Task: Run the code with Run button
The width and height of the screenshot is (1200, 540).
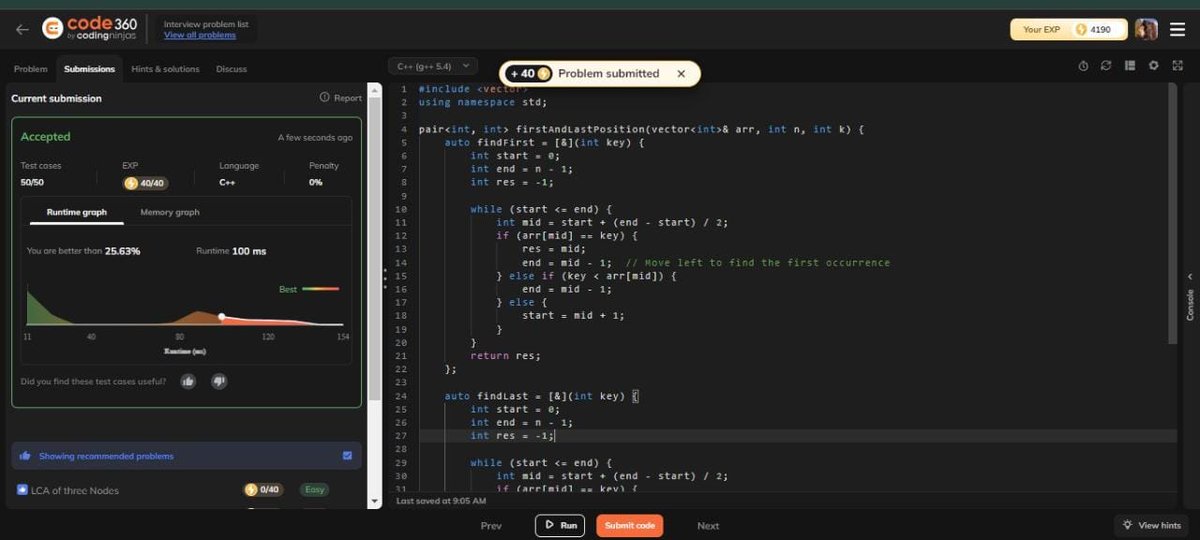Action: pyautogui.click(x=560, y=525)
